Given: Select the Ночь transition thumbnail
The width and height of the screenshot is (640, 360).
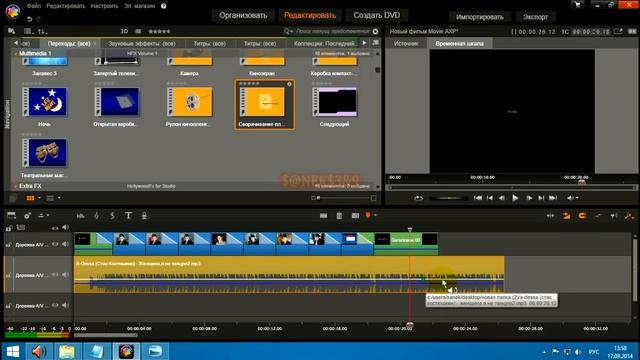Looking at the screenshot, I should tap(45, 102).
